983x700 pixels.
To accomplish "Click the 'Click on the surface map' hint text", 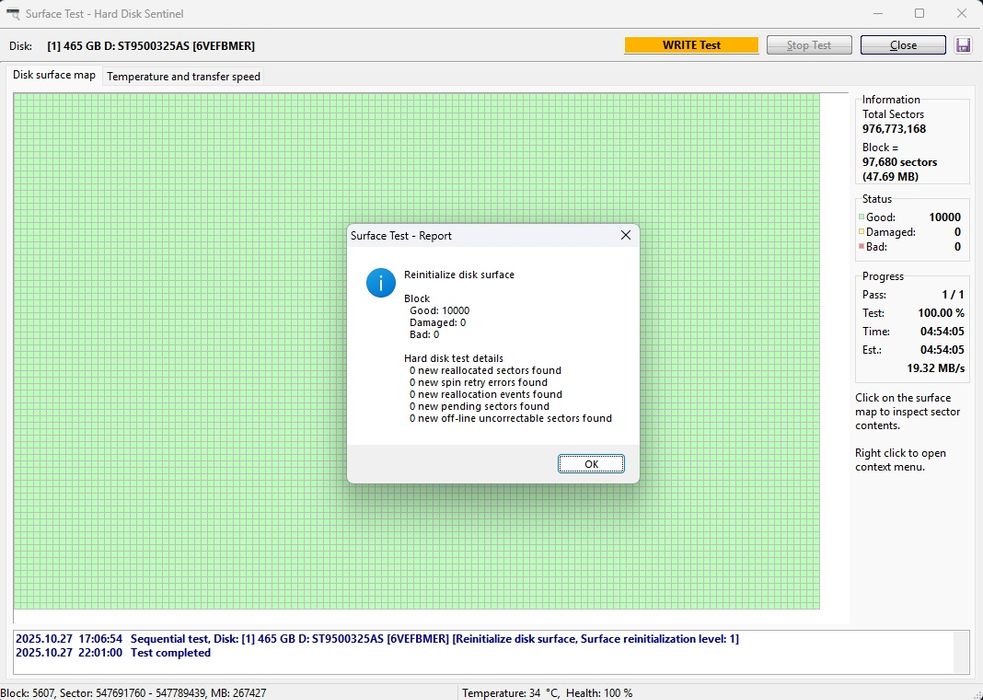I will 907,412.
